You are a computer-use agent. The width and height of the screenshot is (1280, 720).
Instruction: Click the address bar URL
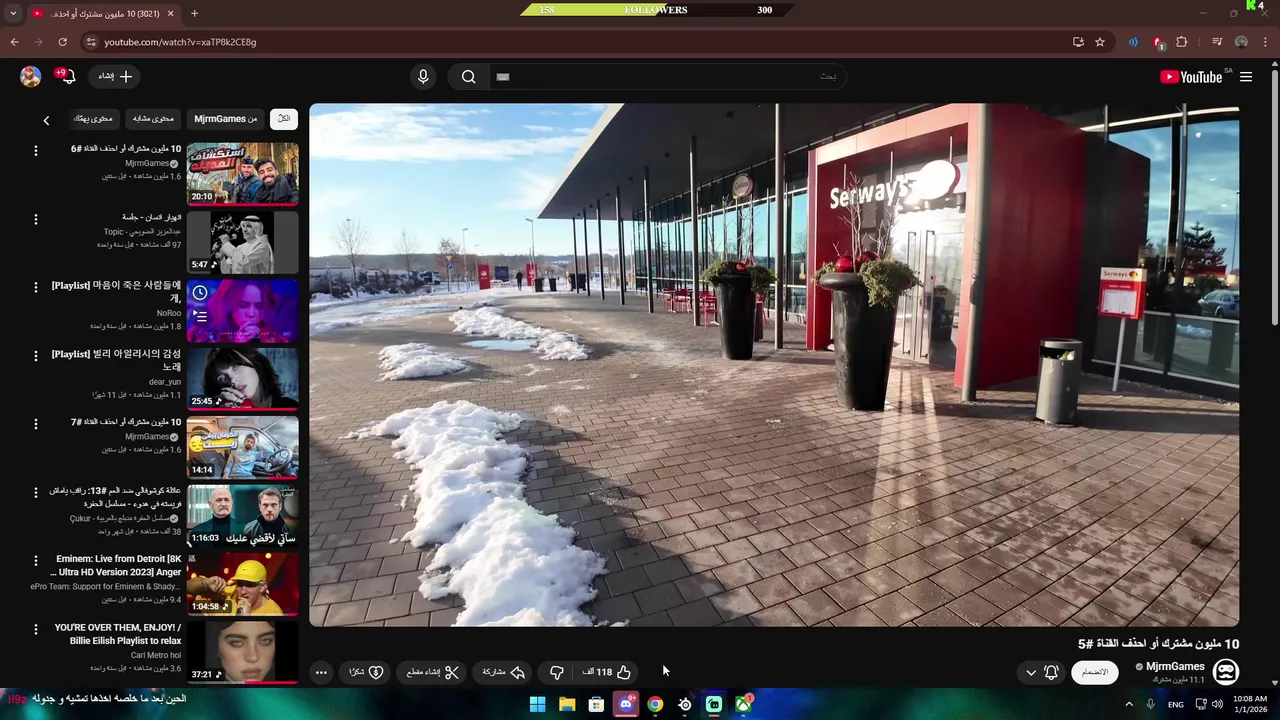coord(180,42)
